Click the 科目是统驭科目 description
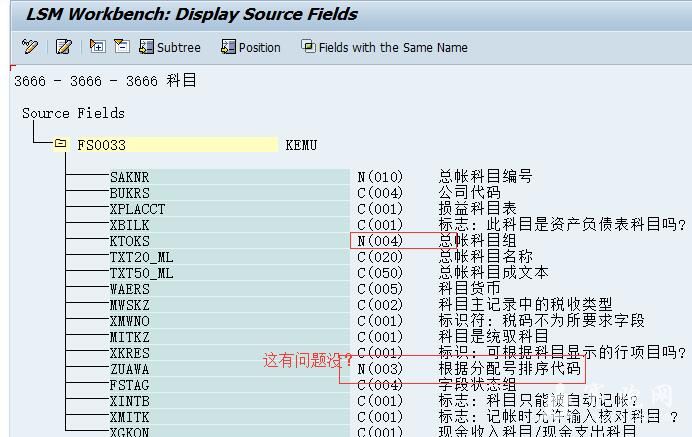The width and height of the screenshot is (692, 437). click(x=493, y=336)
